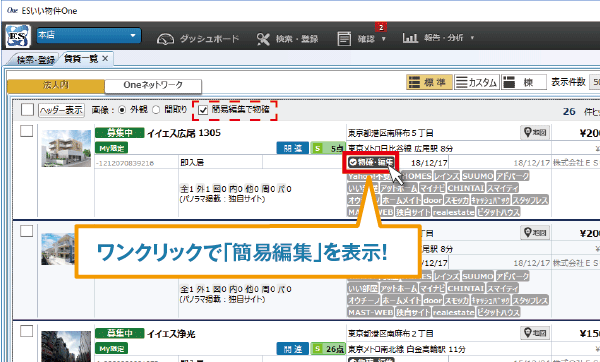Screen dimensions: 600x362
Task: Click the door tag in the second listing
Action: 432,300
